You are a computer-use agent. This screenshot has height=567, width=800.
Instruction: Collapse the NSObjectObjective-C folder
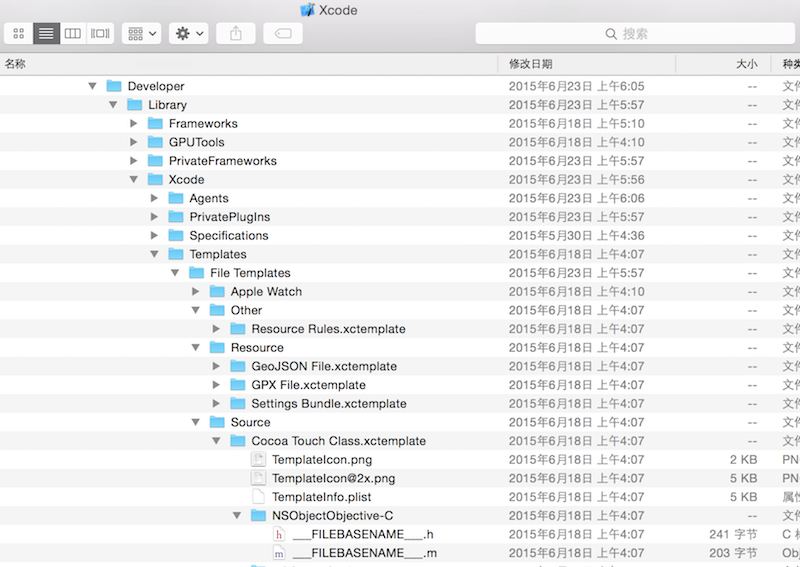[237, 515]
